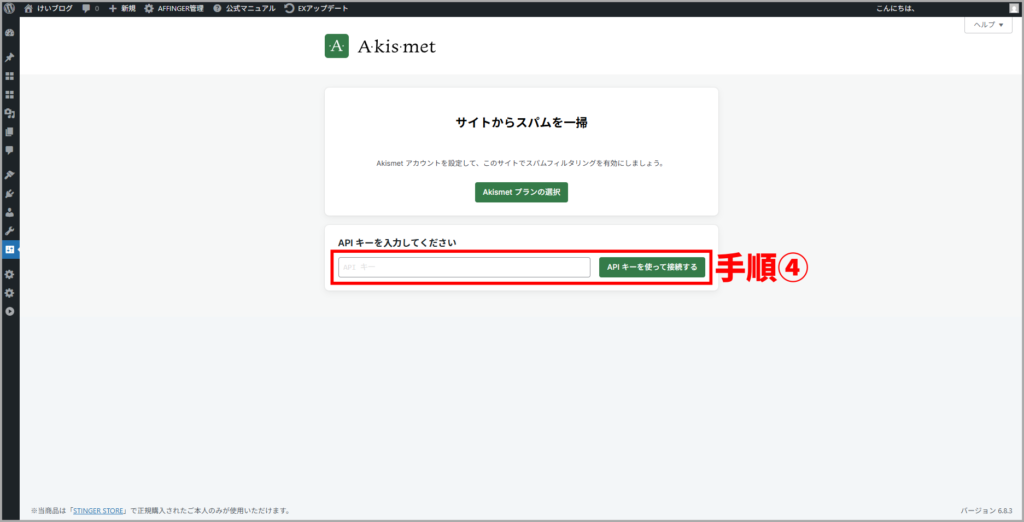1024x522 pixels.
Task: Open the Plugins plug icon in sidebar
Action: [x=10, y=194]
